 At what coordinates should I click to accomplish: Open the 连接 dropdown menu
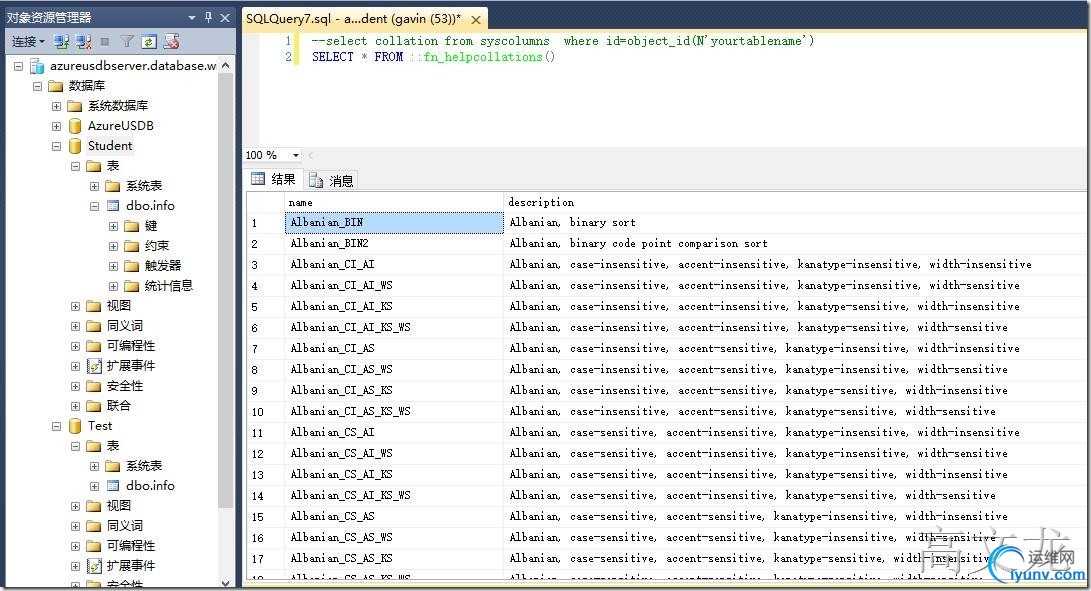coord(28,42)
